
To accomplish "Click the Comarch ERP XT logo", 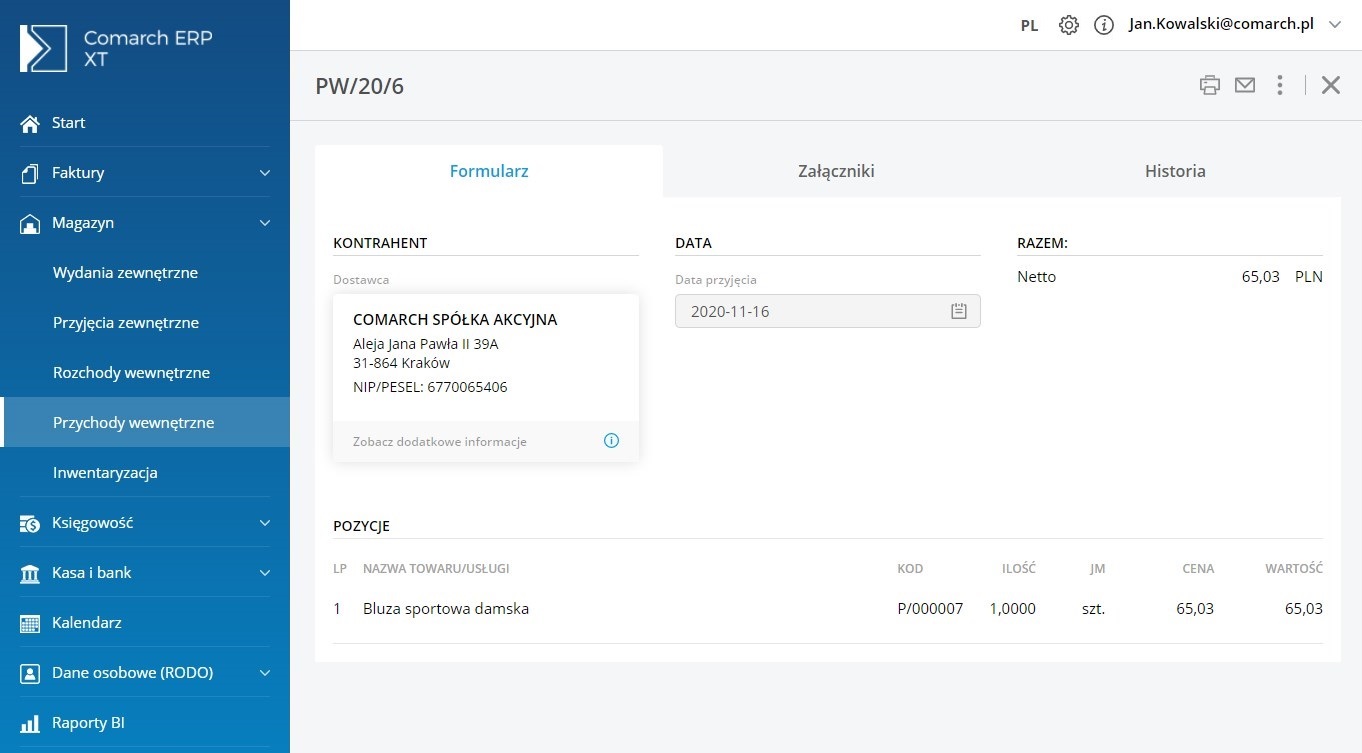I will (x=44, y=48).
